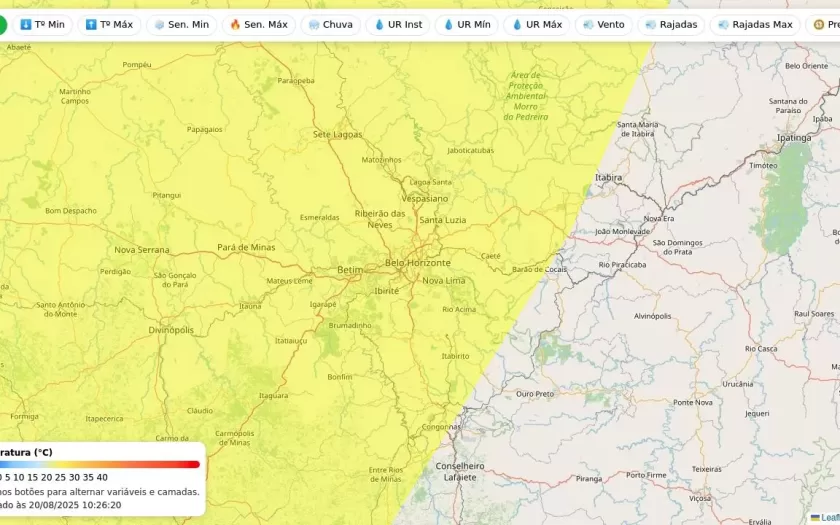Click the partially visible Pre button

[x=825, y=24]
